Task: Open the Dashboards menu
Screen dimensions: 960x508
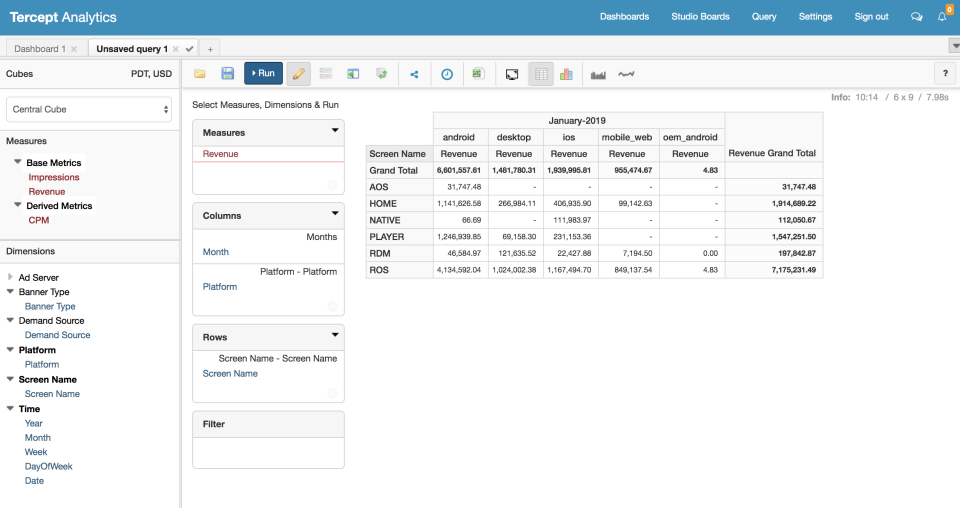Action: [x=624, y=17]
